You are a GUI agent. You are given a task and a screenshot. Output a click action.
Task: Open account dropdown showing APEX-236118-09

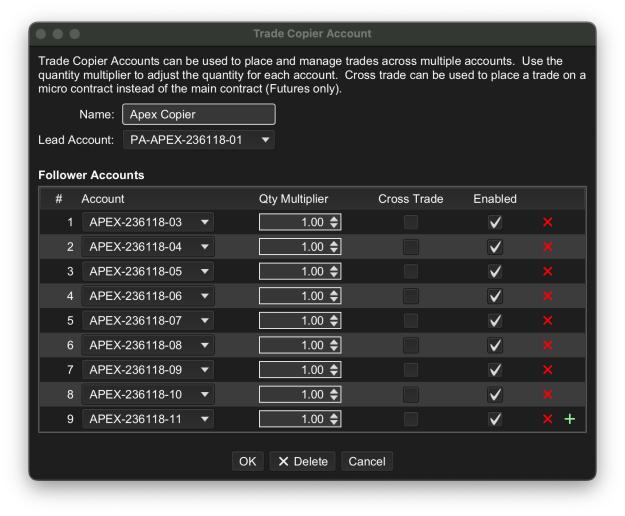(148, 370)
